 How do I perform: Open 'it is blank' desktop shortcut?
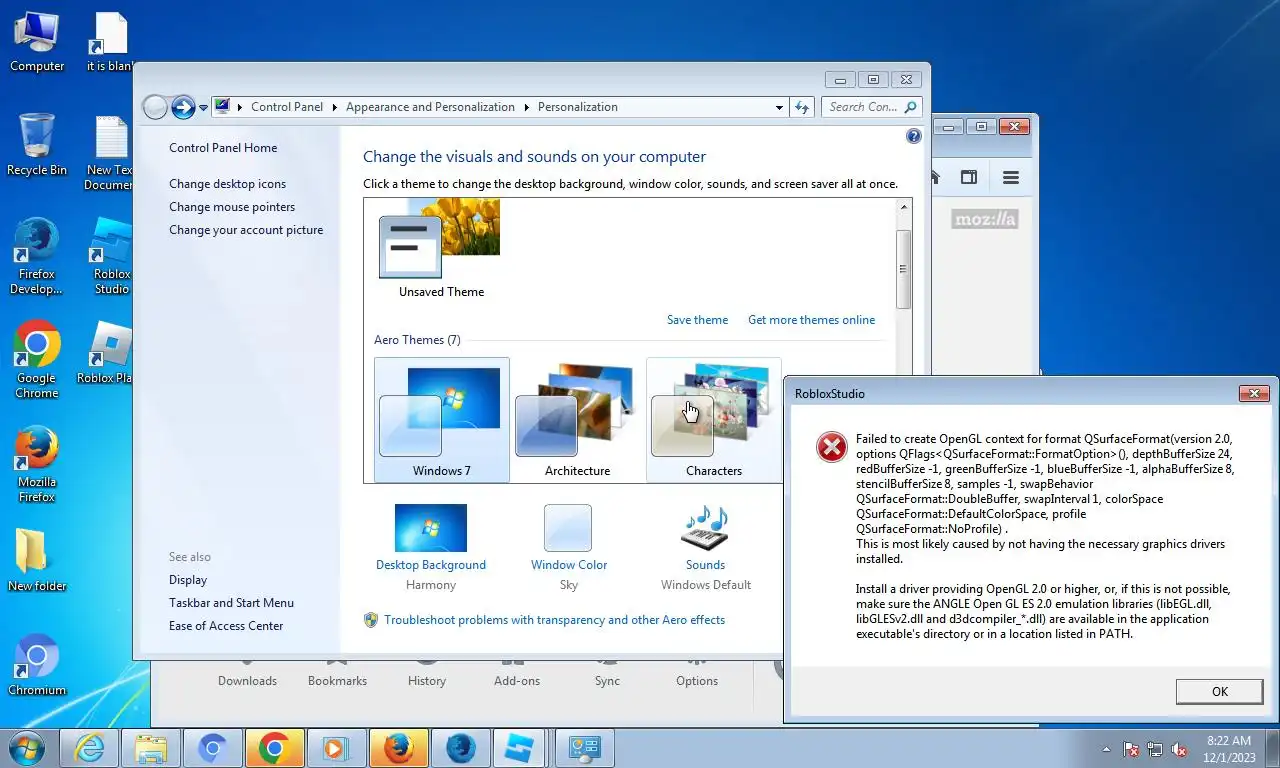coord(111,41)
